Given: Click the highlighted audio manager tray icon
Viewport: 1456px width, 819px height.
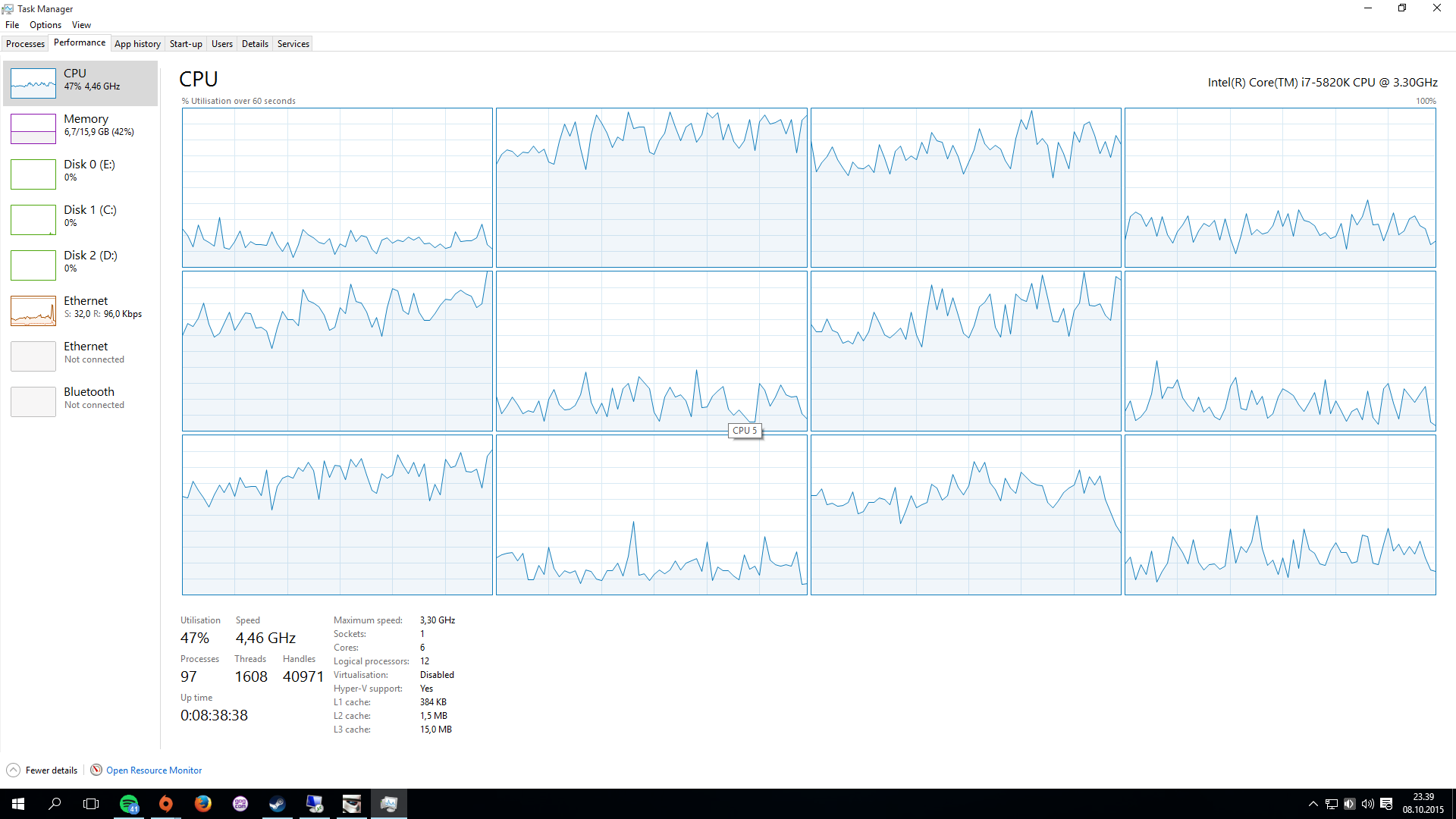Looking at the screenshot, I should (x=1349, y=804).
